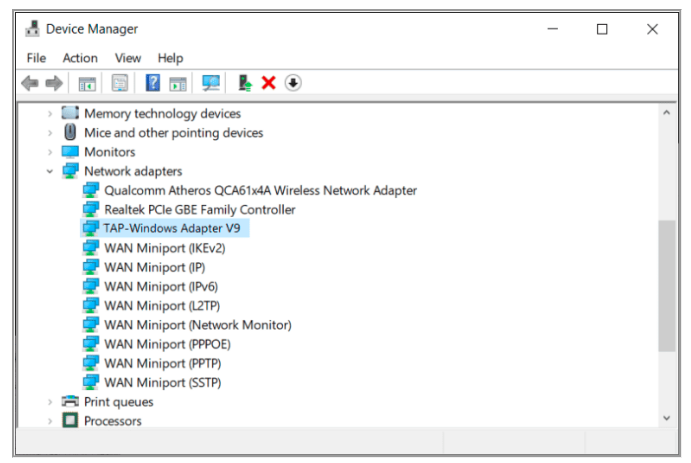Open the Help menu

tap(170, 58)
